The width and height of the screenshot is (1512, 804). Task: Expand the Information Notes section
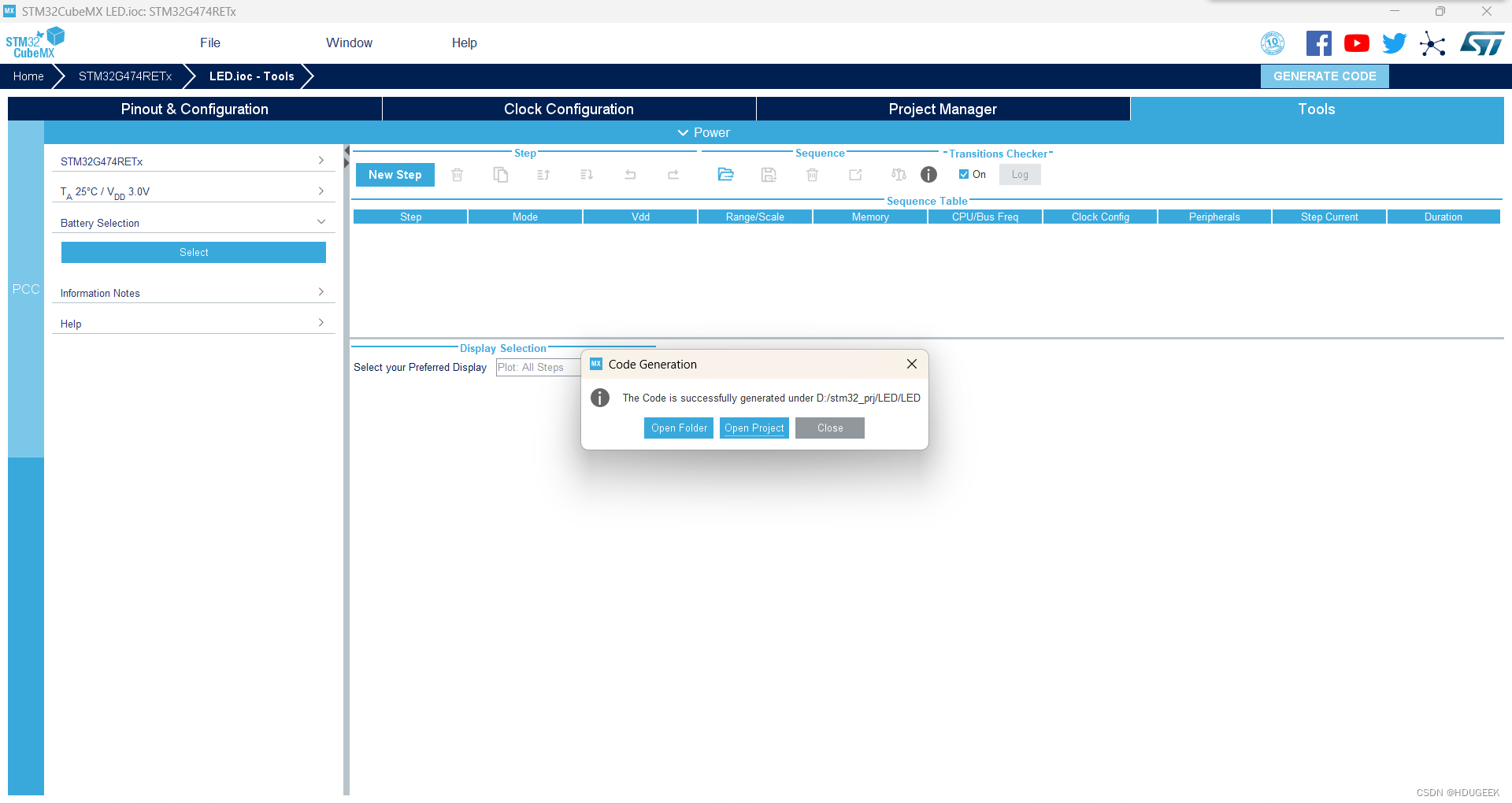pos(194,292)
